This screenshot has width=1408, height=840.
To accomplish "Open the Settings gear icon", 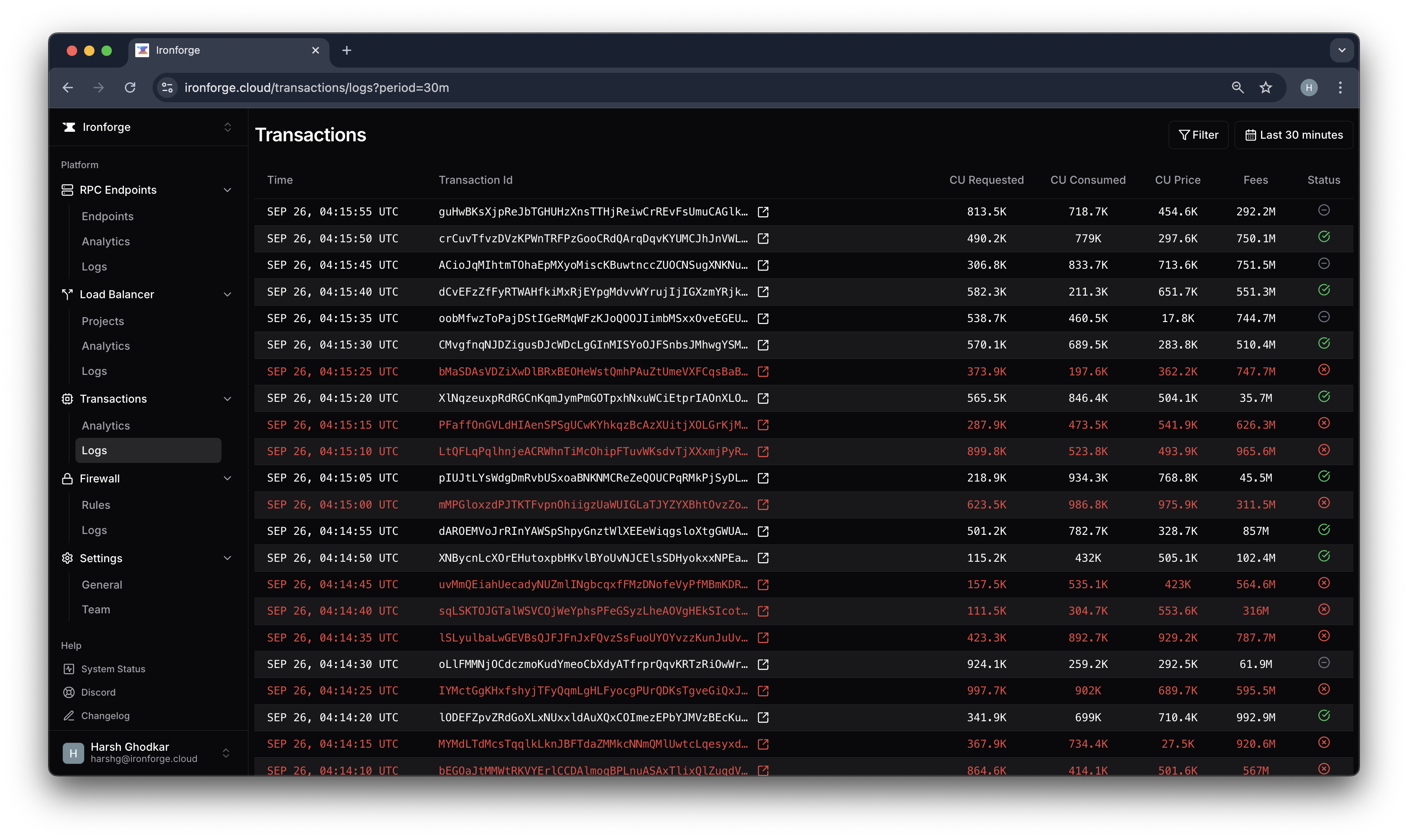I will 67,559.
